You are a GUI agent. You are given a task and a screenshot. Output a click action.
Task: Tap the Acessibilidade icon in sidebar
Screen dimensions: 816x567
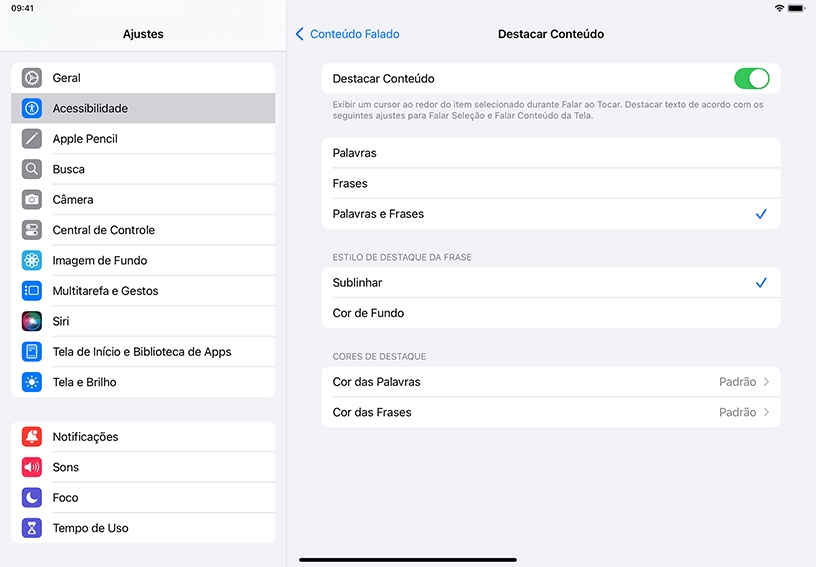coord(32,108)
